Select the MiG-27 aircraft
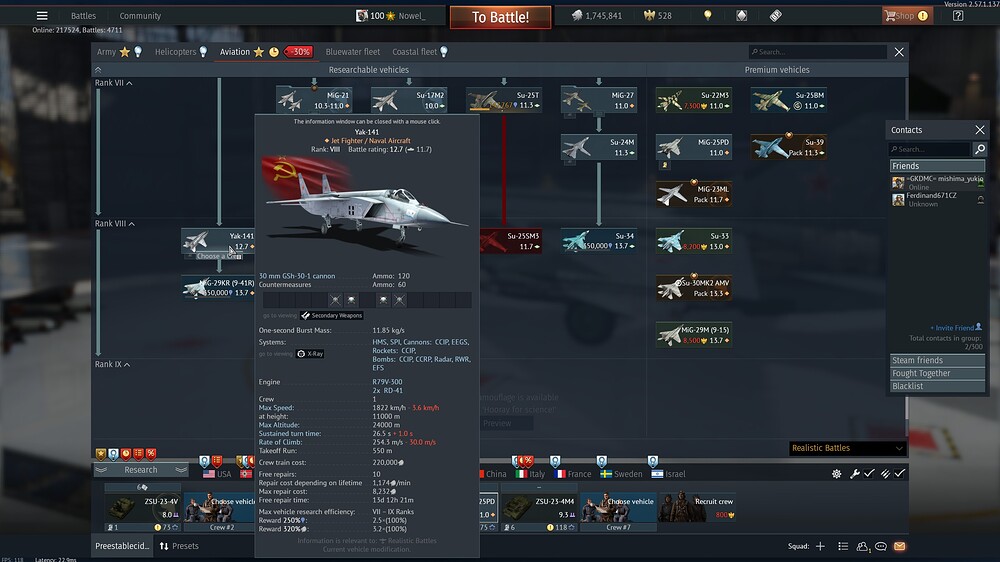This screenshot has height=562, width=1000. 599,100
